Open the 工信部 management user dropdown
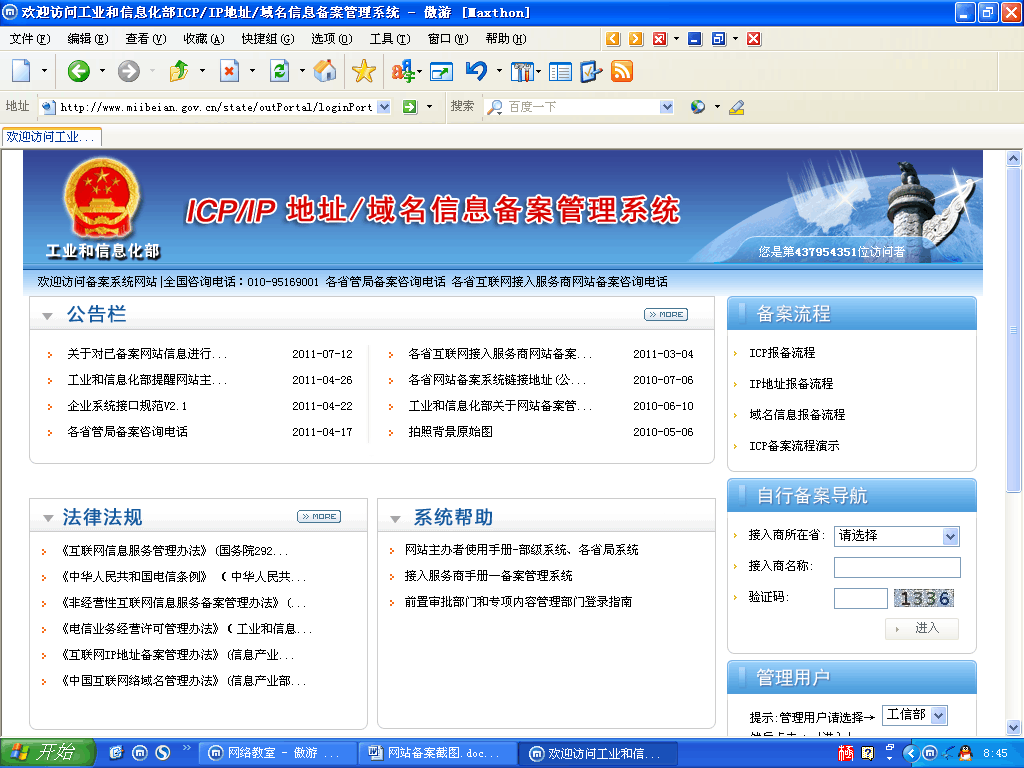Image resolution: width=1024 pixels, height=768 pixels. point(938,715)
